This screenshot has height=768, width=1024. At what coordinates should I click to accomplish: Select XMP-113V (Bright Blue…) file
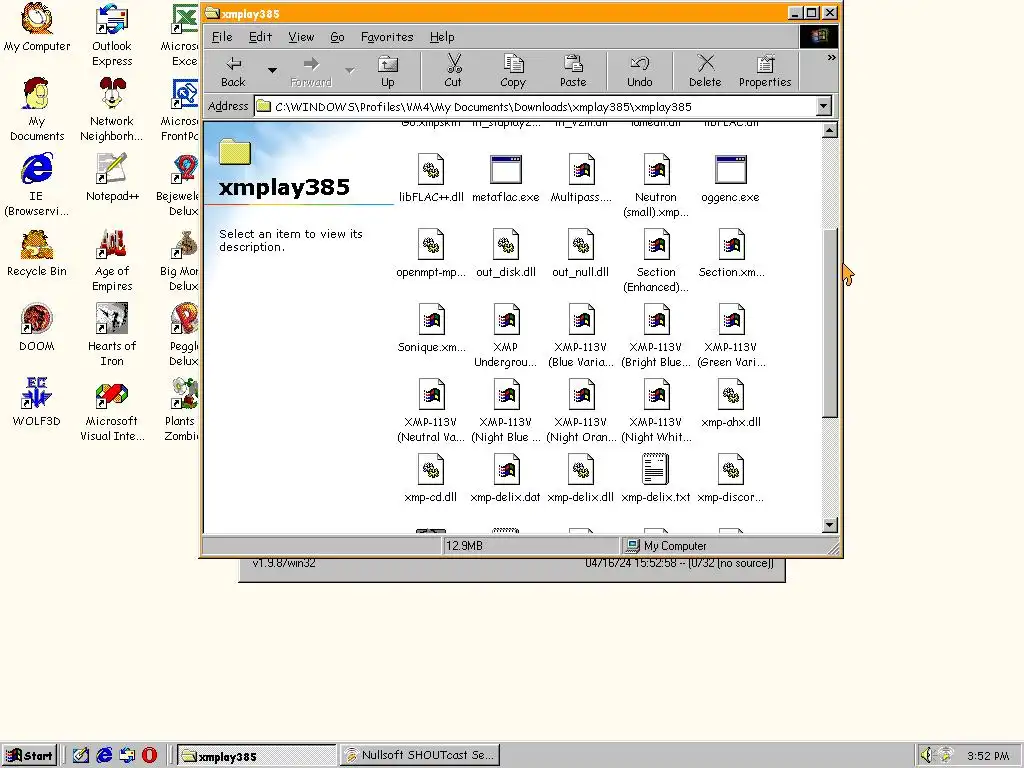(656, 336)
